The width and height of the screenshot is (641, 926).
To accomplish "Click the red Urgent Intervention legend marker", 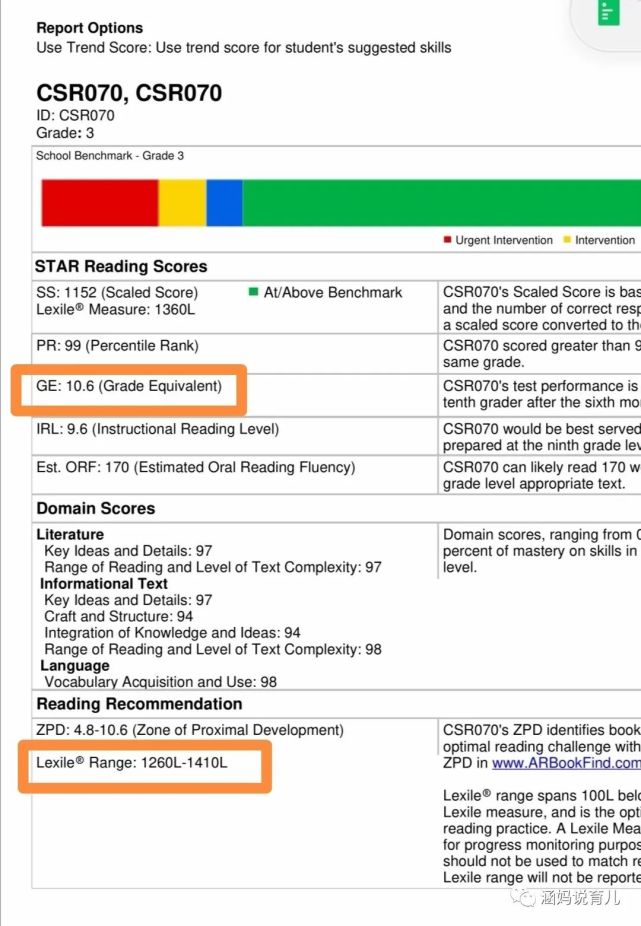I will 448,240.
